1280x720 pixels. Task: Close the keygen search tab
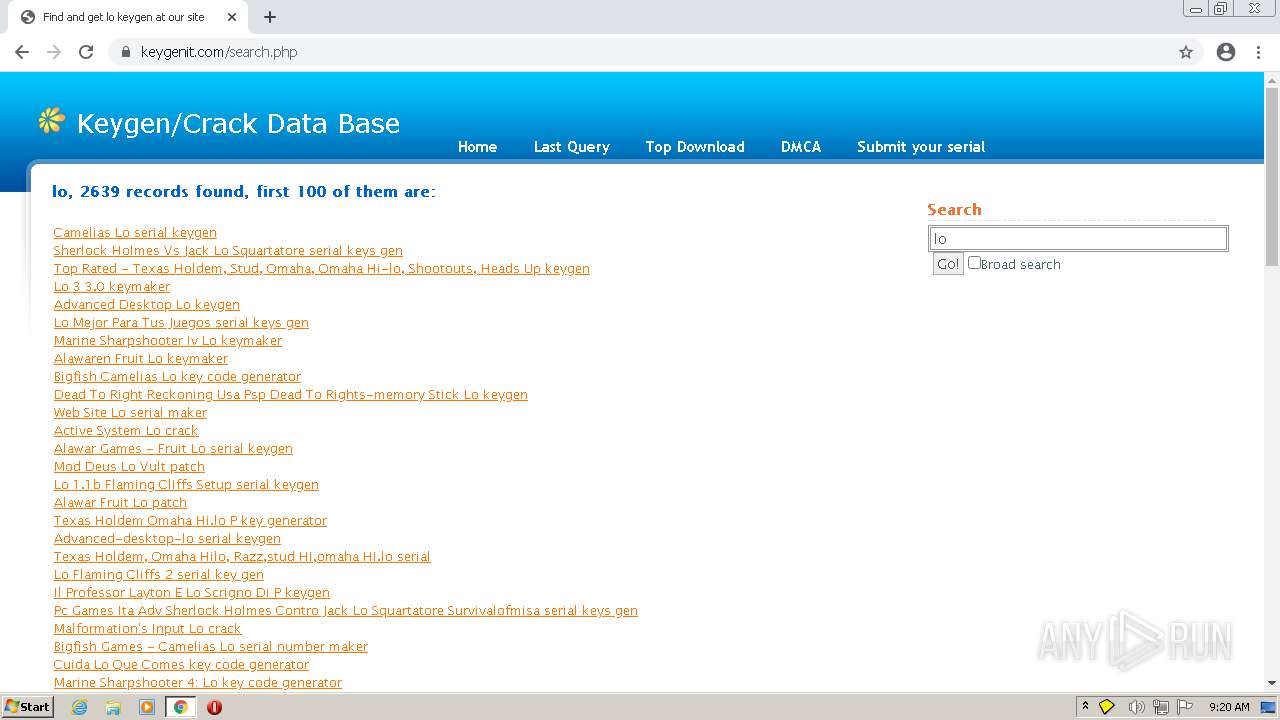tap(232, 17)
